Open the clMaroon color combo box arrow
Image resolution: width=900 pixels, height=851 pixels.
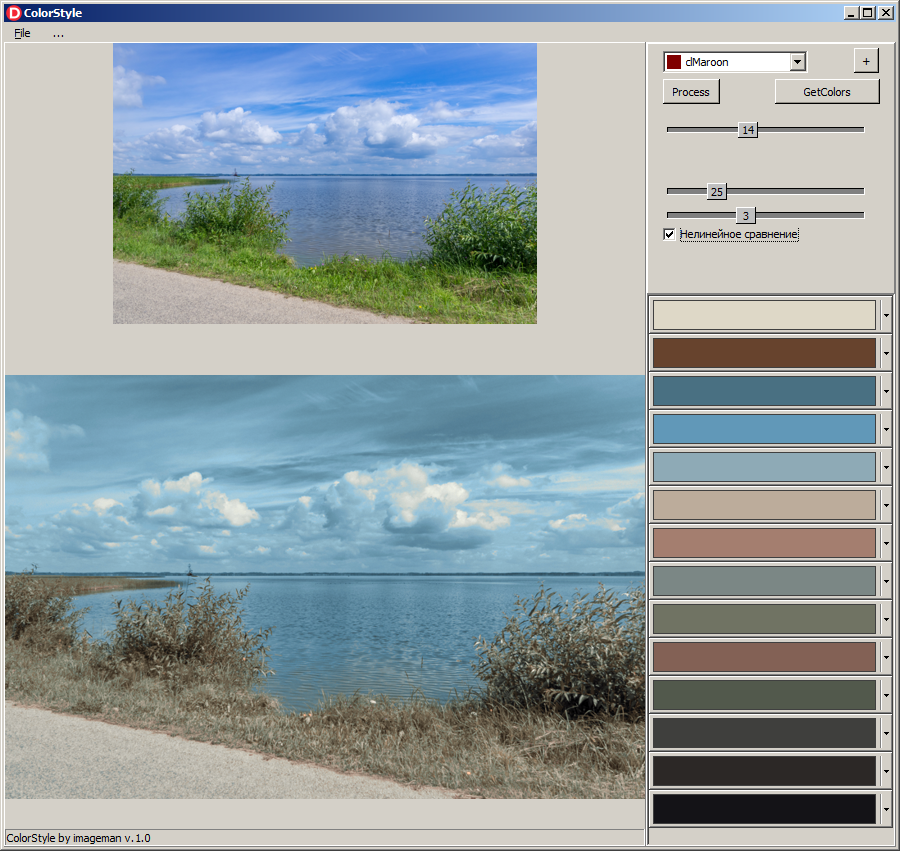tap(797, 62)
